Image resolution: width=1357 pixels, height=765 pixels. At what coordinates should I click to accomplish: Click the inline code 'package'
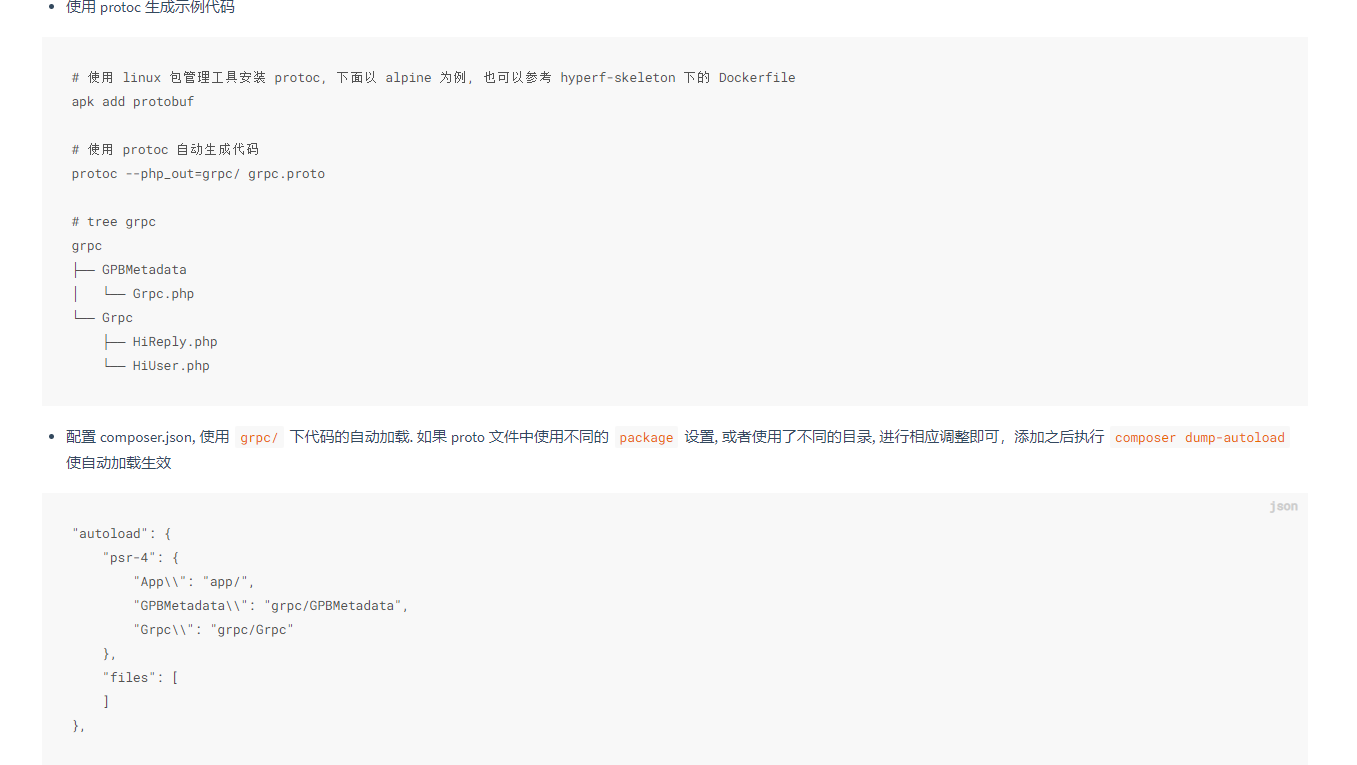click(646, 437)
